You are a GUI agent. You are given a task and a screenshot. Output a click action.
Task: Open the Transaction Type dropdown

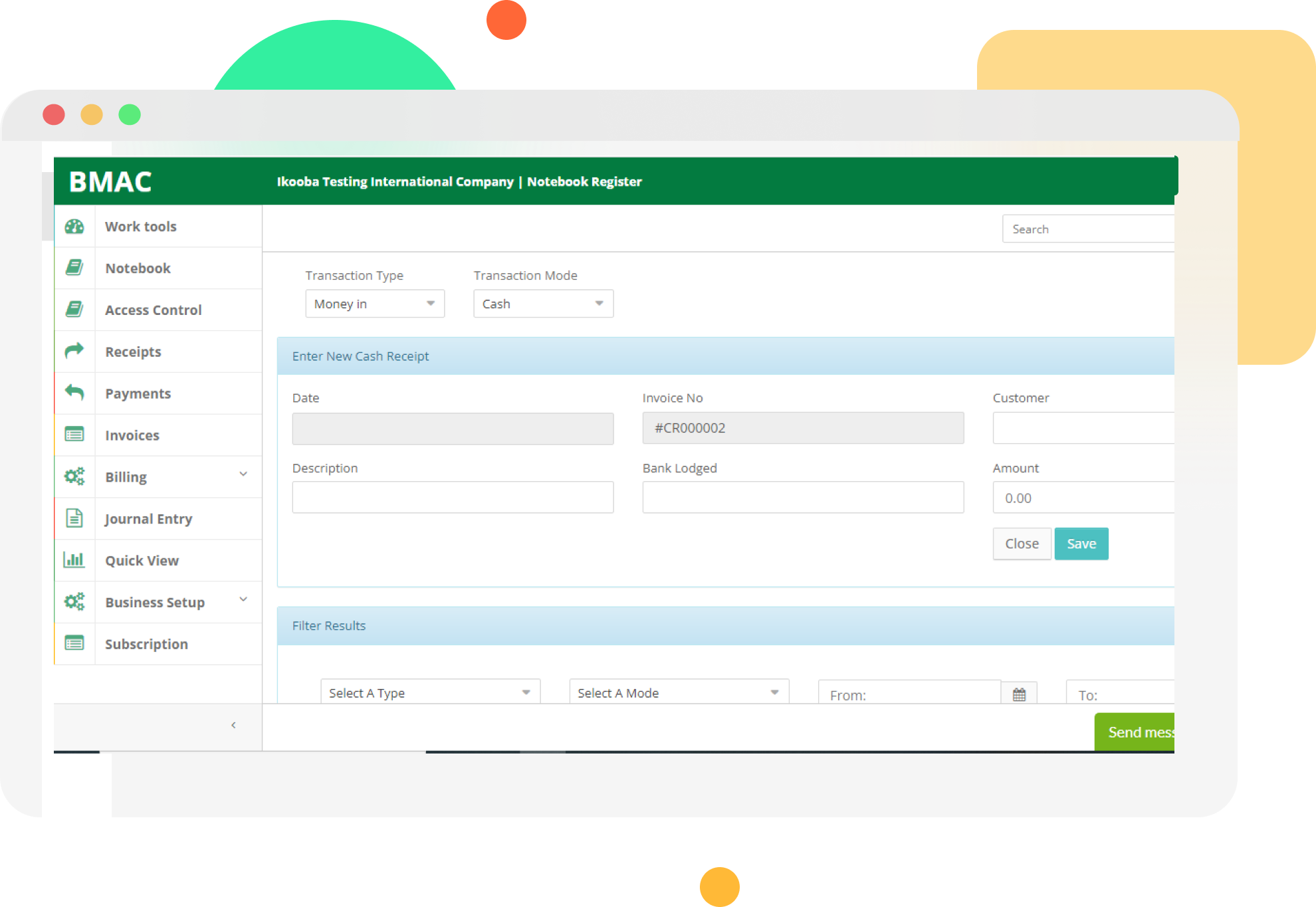coord(375,304)
